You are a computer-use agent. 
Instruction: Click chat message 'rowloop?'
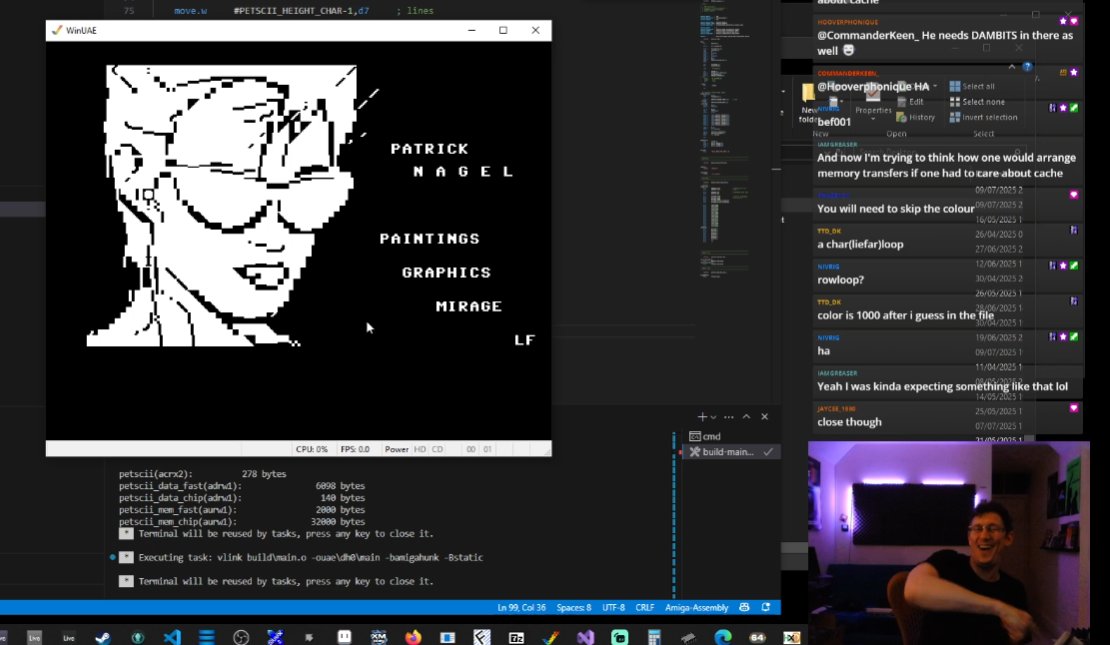840,280
